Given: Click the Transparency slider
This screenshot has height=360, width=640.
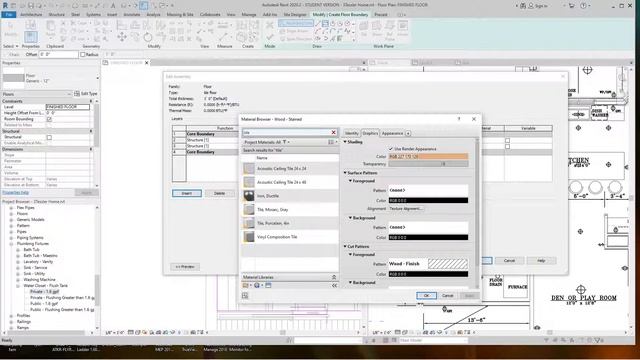Looking at the screenshot, I should click(428, 164).
